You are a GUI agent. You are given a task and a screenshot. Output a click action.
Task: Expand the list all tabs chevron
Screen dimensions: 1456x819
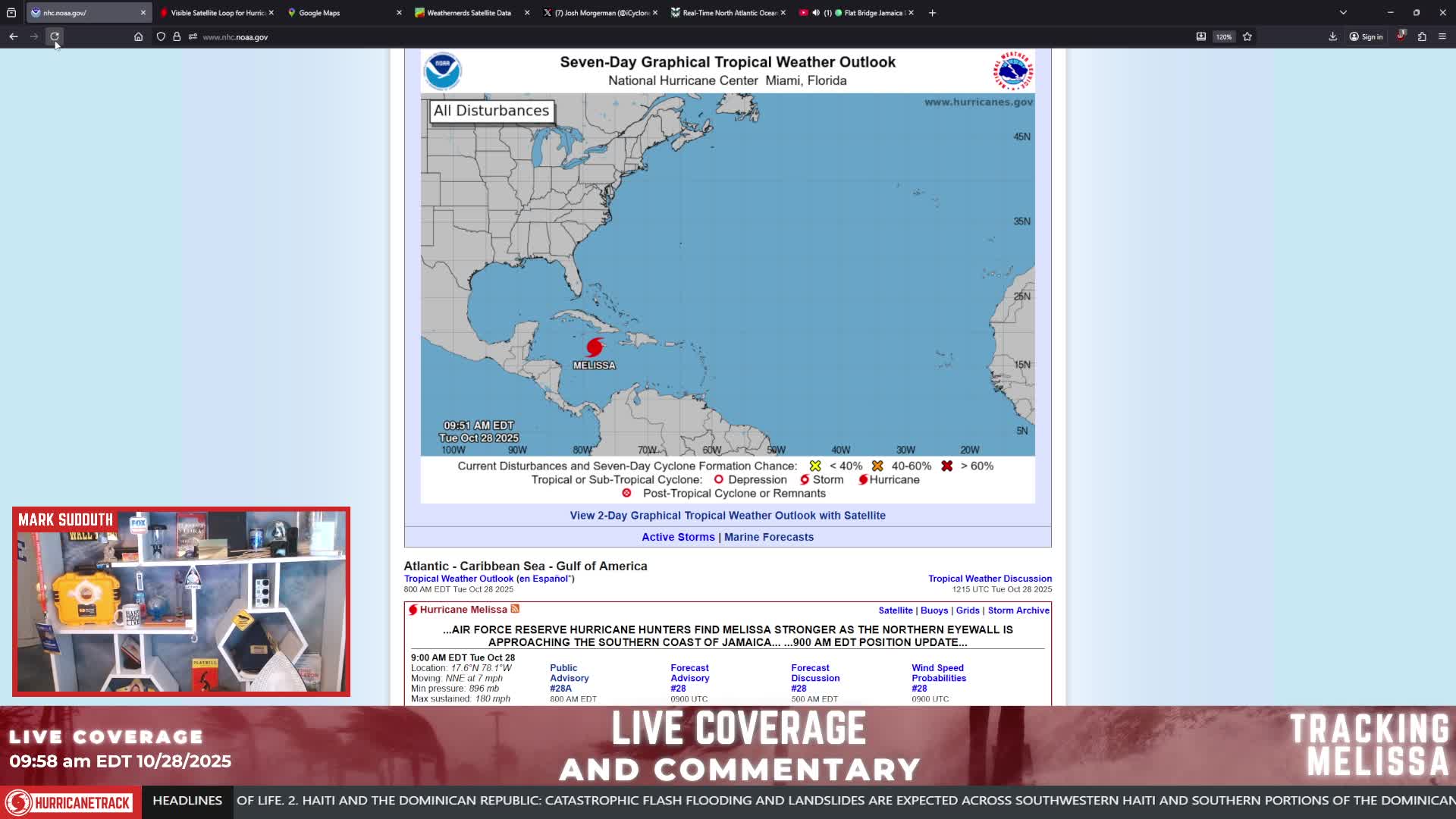click(x=1343, y=13)
